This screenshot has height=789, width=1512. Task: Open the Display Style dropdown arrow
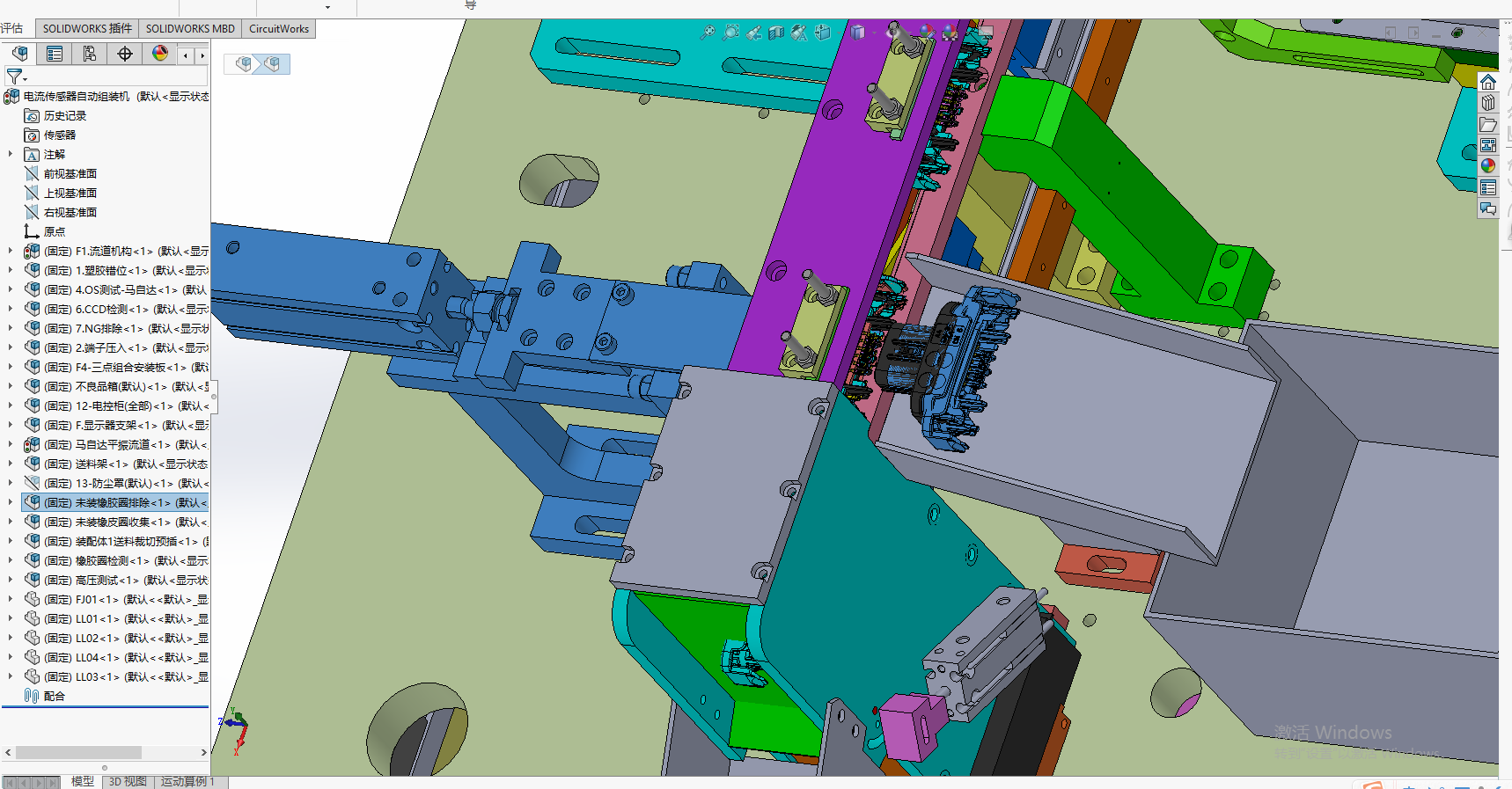click(875, 33)
